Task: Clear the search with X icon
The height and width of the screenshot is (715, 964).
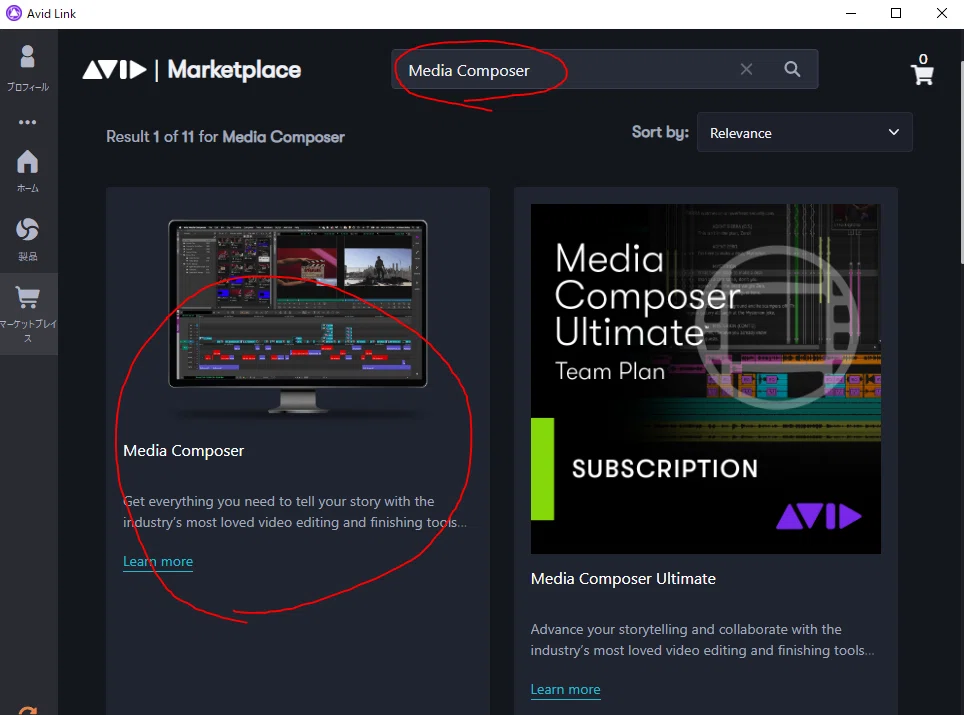Action: click(746, 69)
